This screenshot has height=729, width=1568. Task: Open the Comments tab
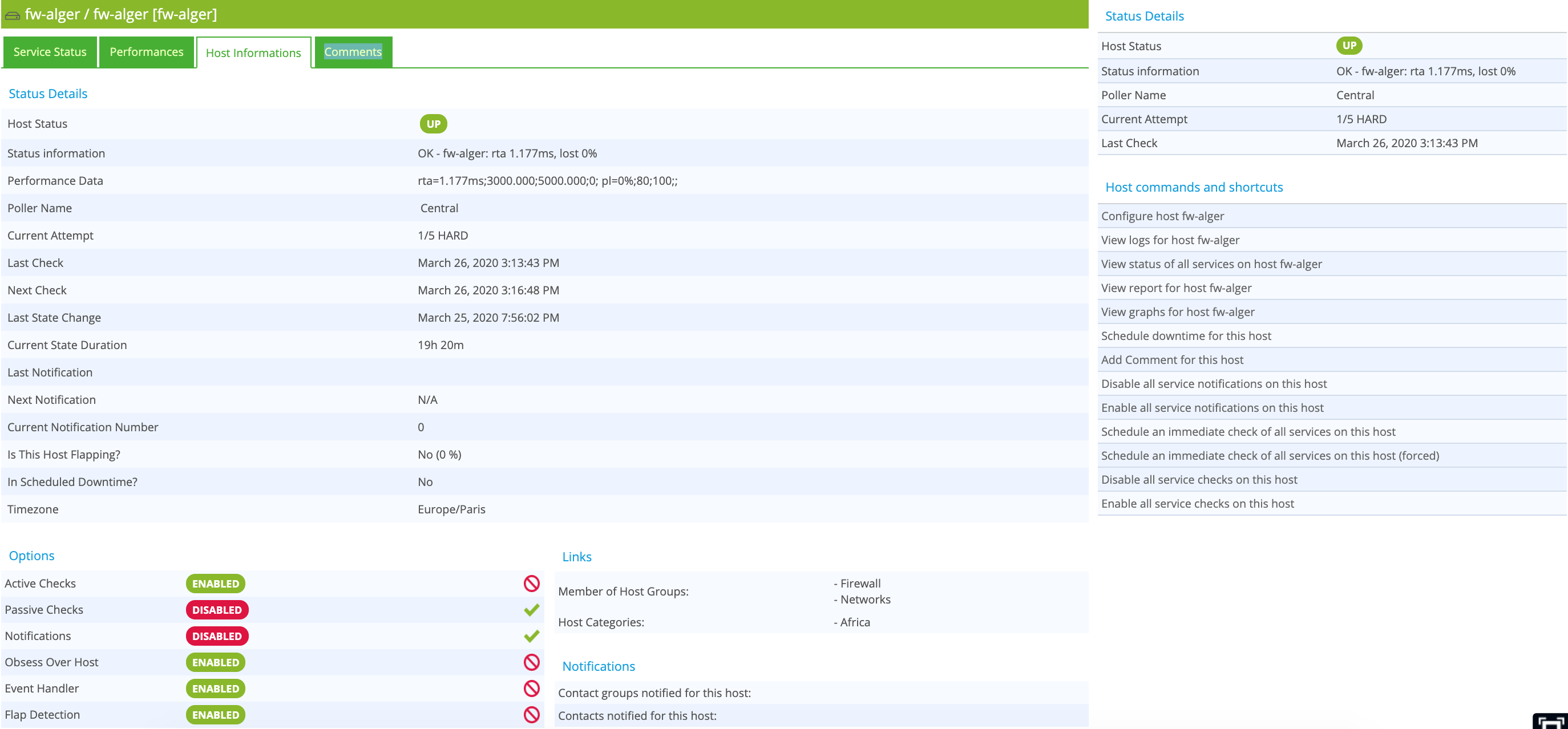(353, 52)
